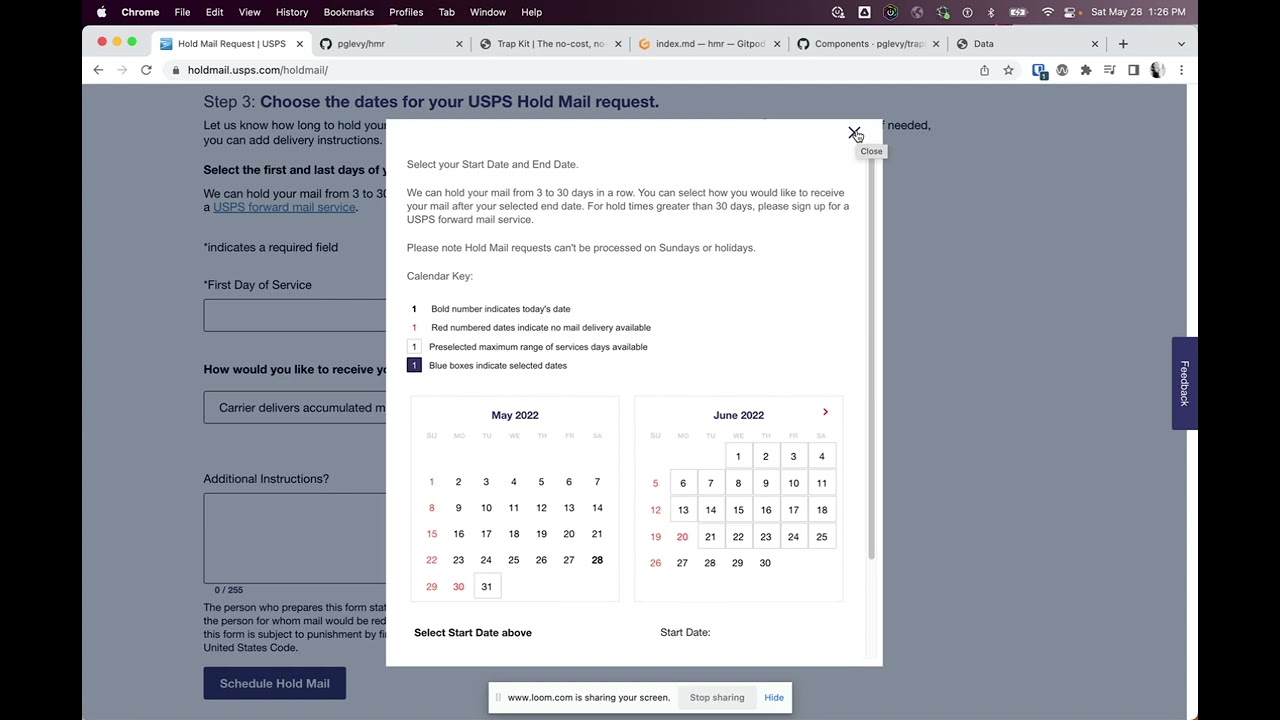Select June 1 in the calendar
The height and width of the screenshot is (720, 1280).
coord(738,456)
